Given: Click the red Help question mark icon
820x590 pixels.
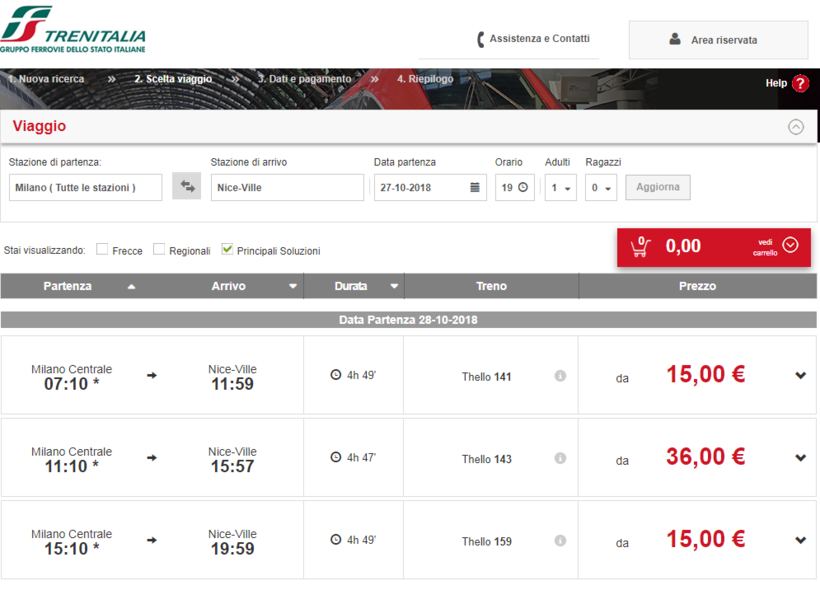Looking at the screenshot, I should coord(800,84).
